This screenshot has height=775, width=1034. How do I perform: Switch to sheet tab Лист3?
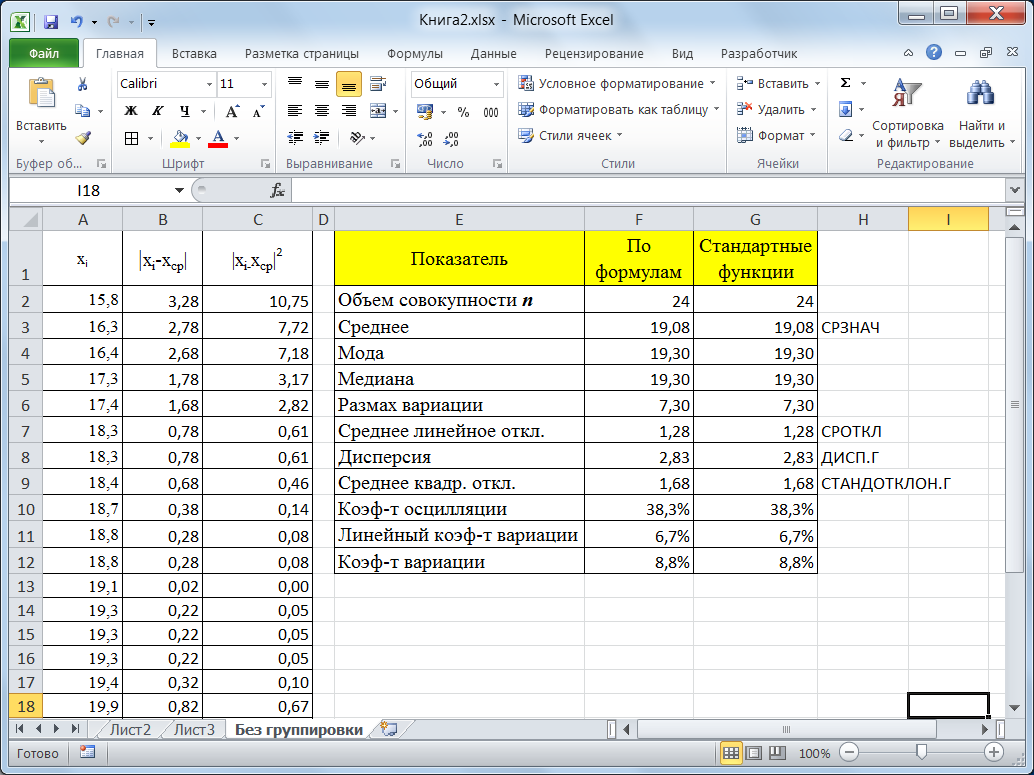tap(195, 729)
